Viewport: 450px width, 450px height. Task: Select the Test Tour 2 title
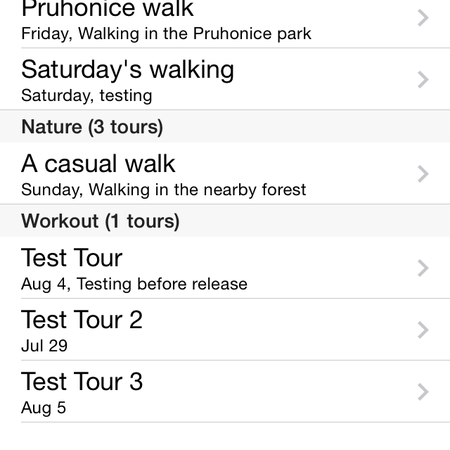click(82, 320)
